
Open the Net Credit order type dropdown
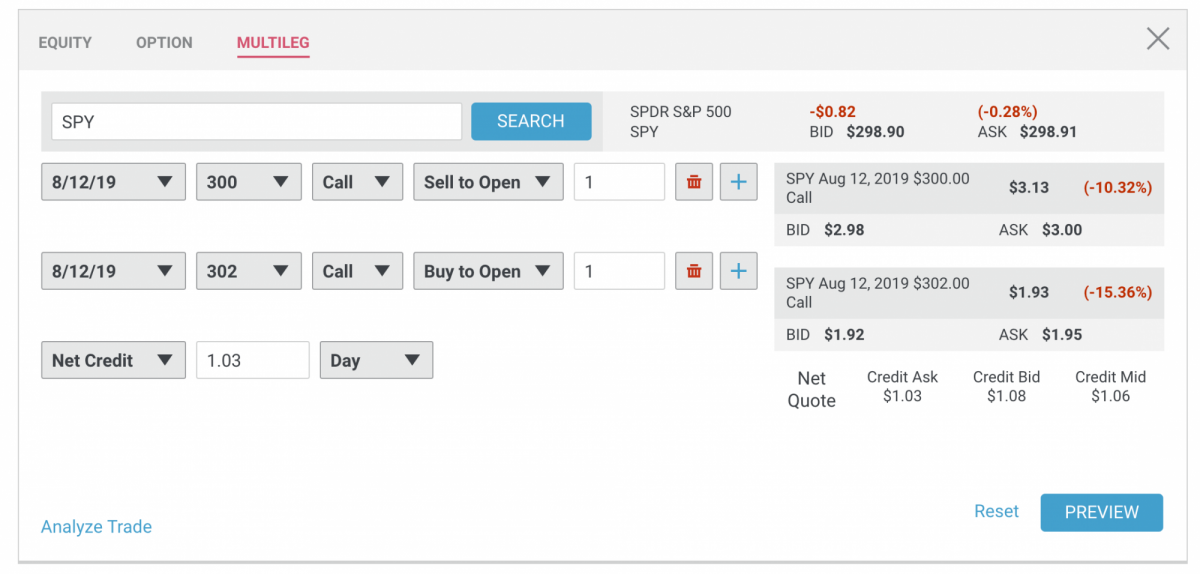113,360
